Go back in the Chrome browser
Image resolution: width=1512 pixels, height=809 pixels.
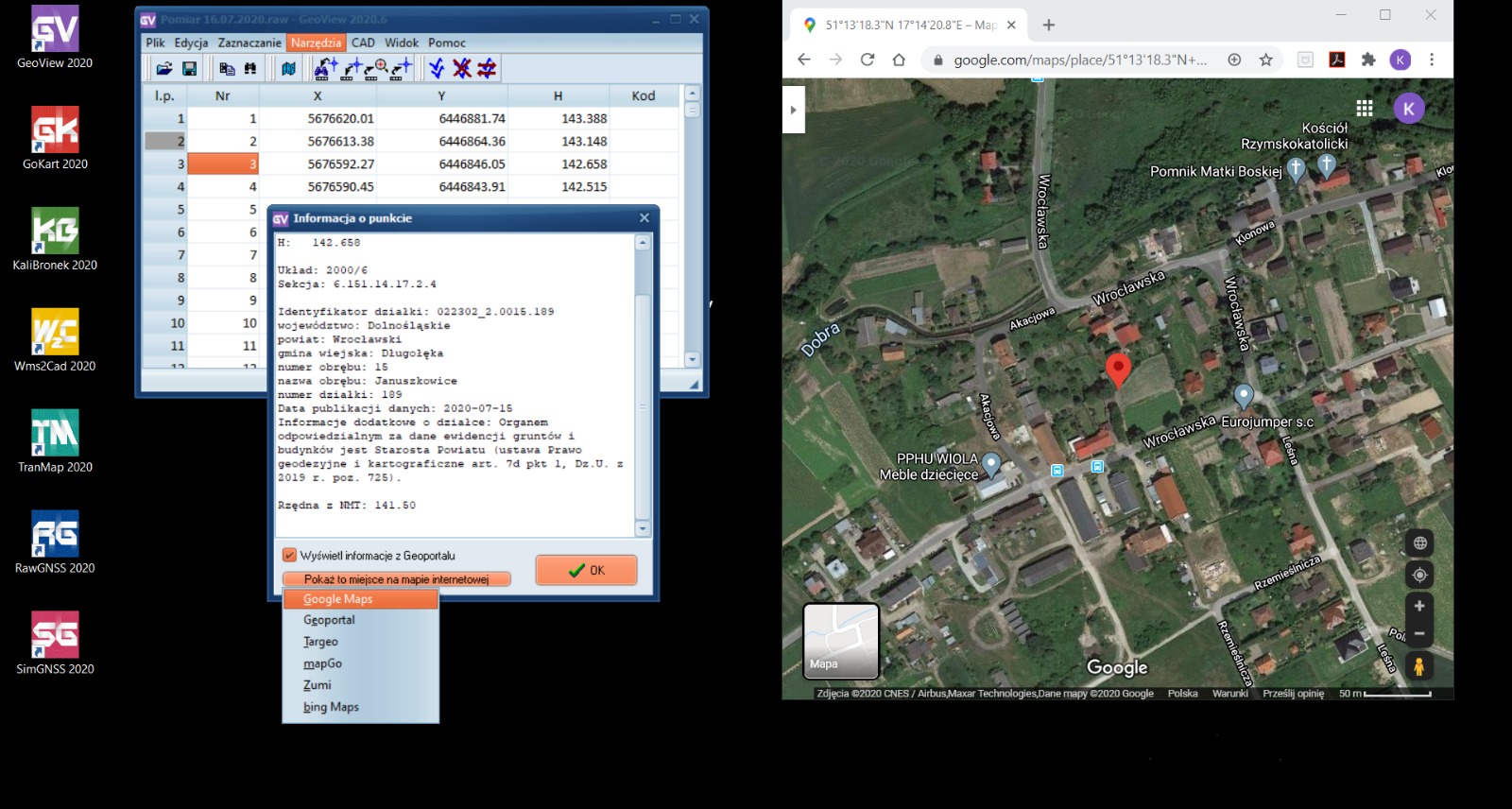804,60
